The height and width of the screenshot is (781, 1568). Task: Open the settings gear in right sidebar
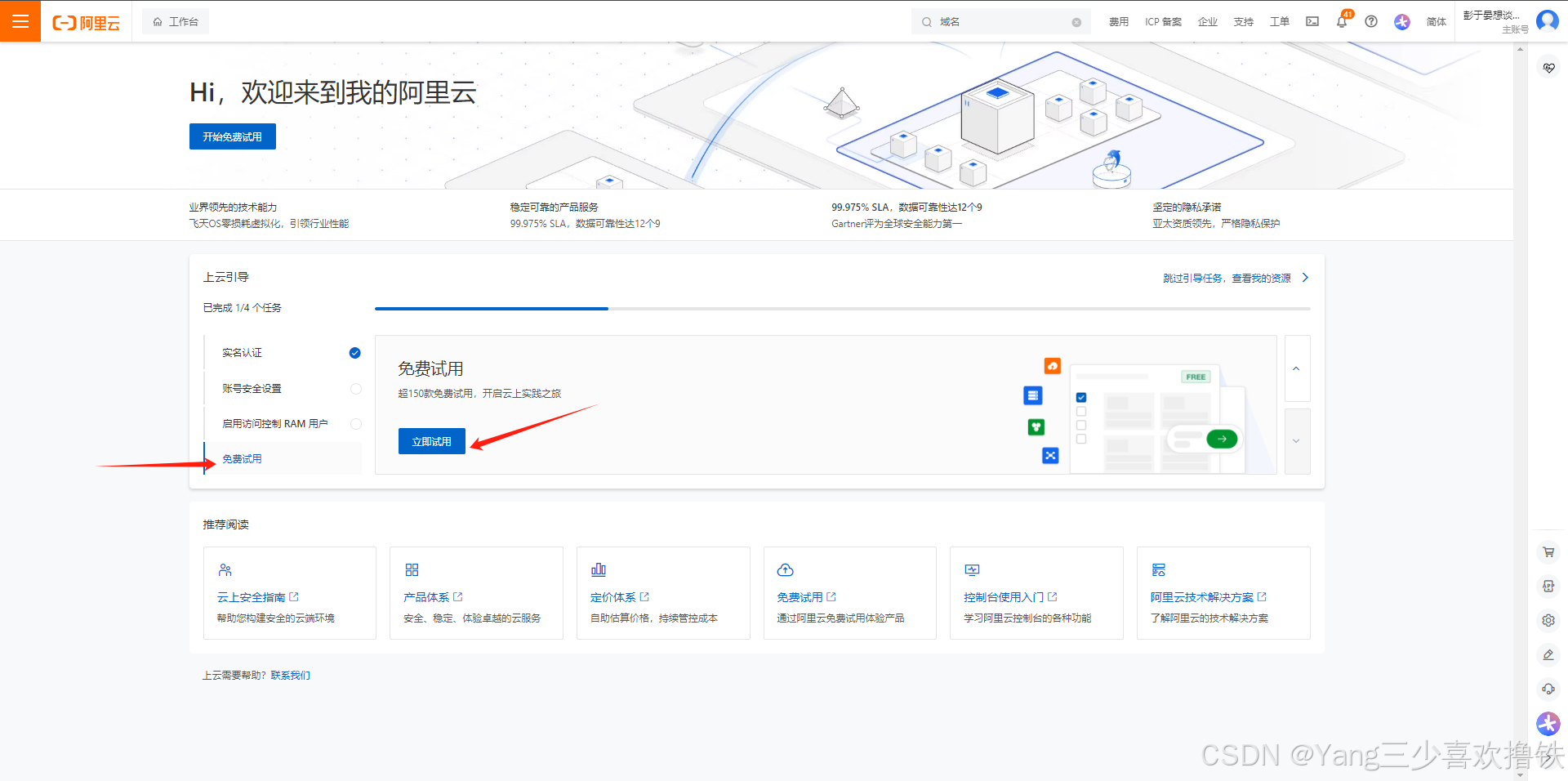1548,621
